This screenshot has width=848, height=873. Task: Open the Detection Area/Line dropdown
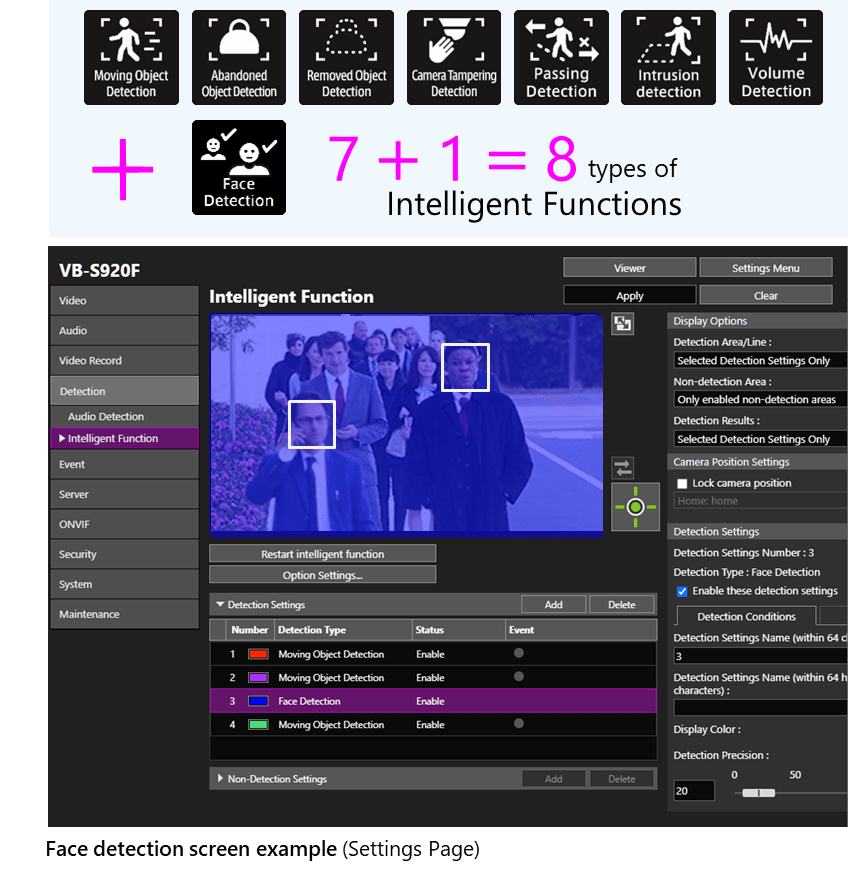[x=760, y=360]
